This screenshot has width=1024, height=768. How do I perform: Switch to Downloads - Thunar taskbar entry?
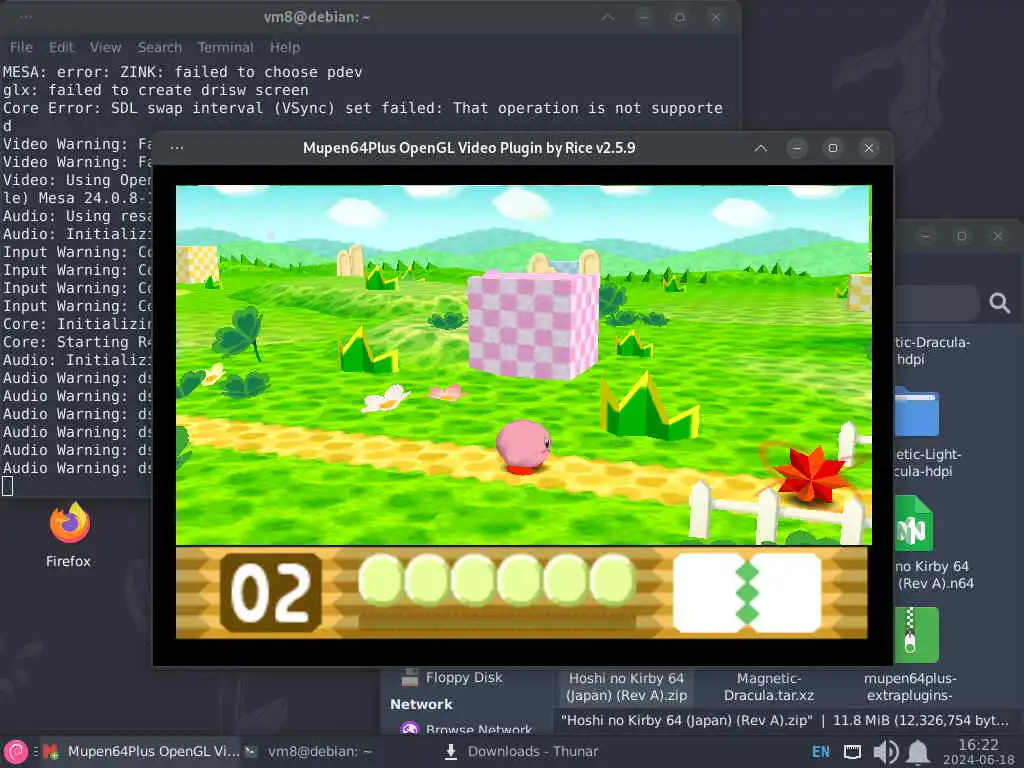tap(521, 751)
